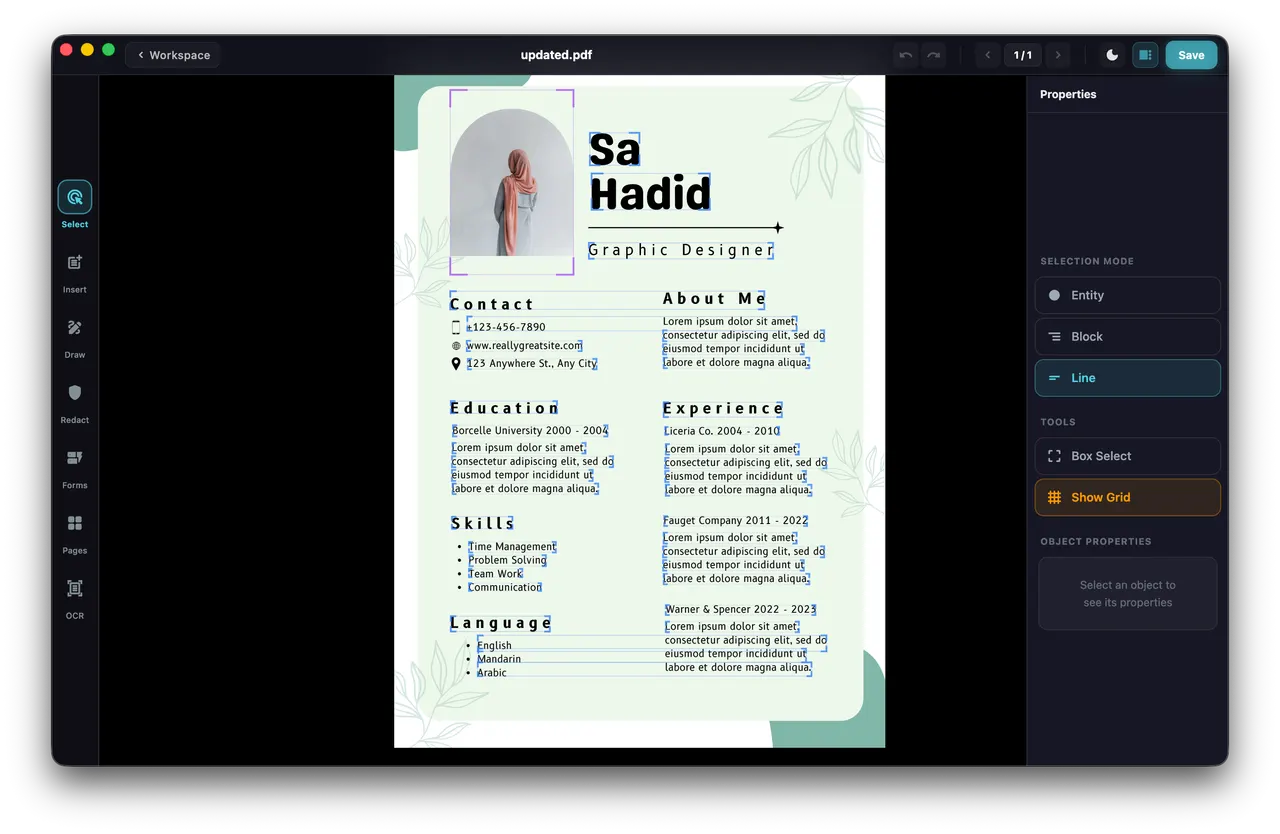The image size is (1280, 834).
Task: Select the "Graphic Designer" title line
Action: (x=681, y=250)
